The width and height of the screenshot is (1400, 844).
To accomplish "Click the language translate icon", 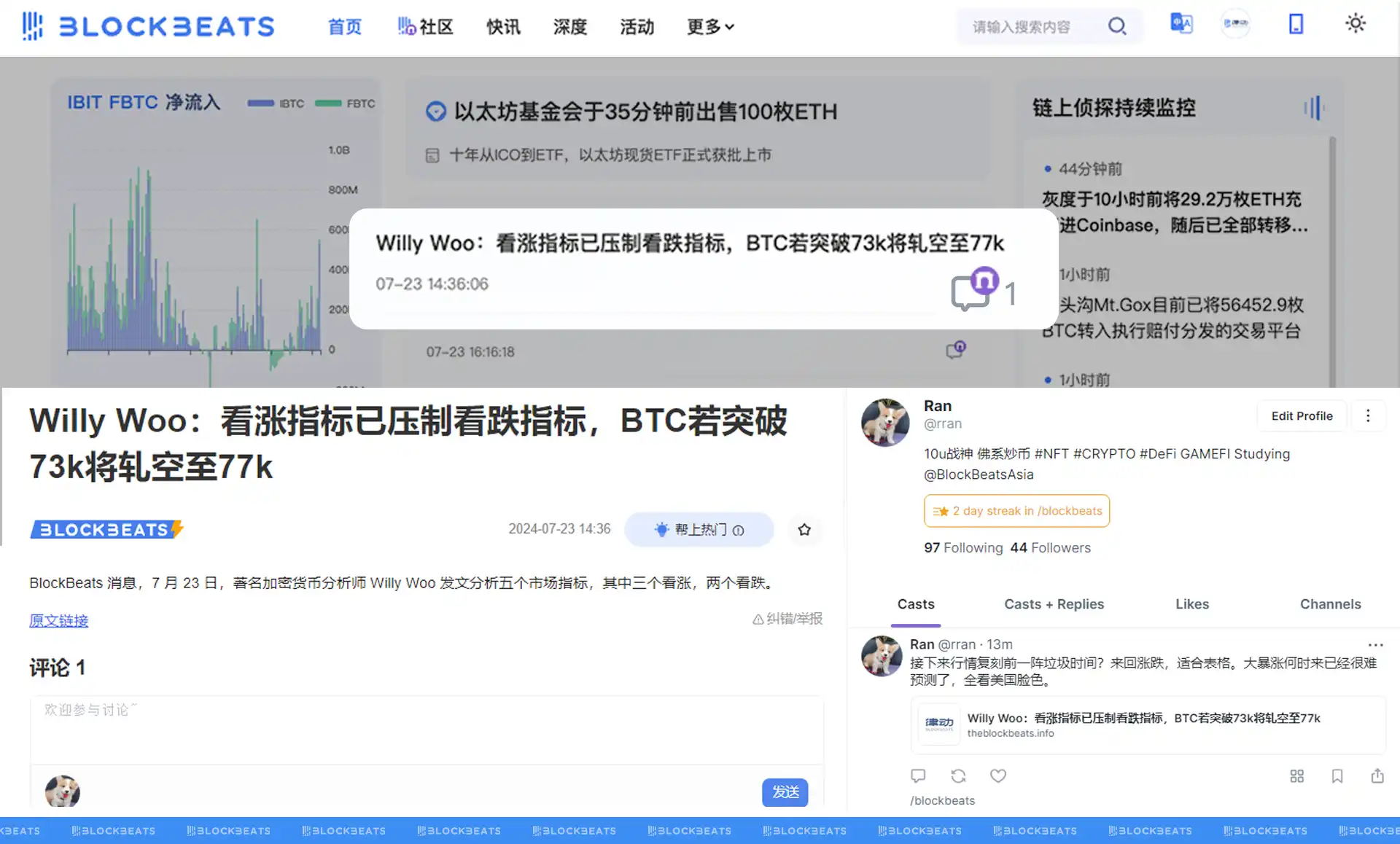I will [x=1181, y=23].
